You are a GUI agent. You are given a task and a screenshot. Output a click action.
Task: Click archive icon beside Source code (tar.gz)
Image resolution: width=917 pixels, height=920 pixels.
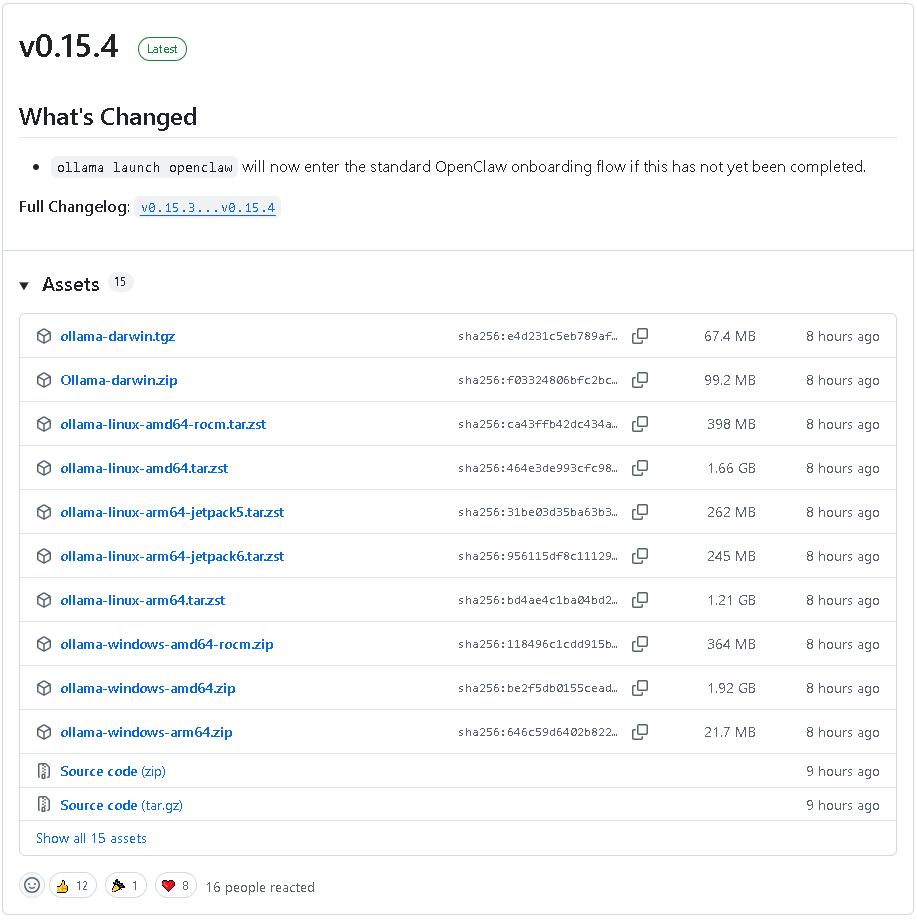click(44, 804)
